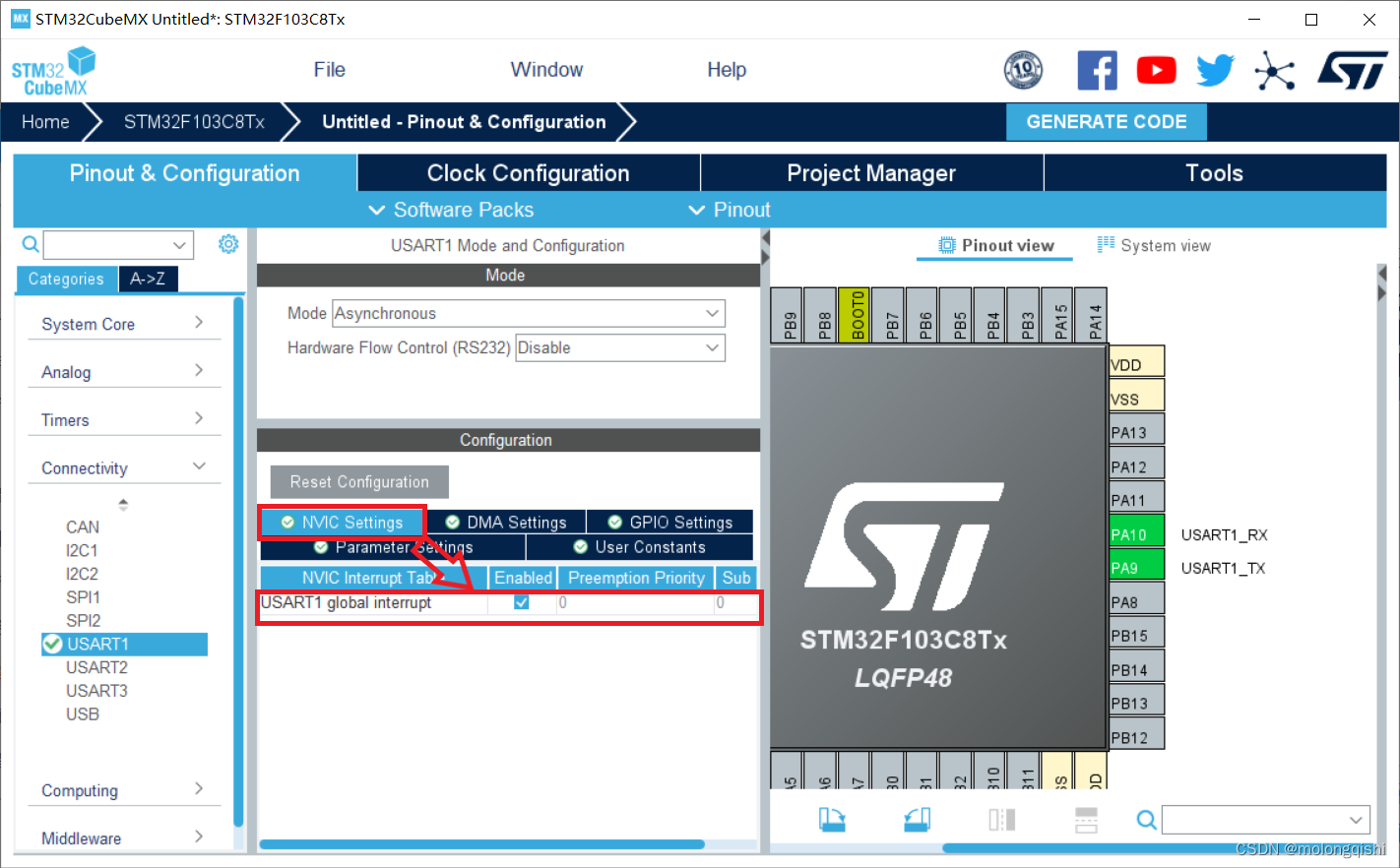Switch to Clock Configuration tab

528,173
